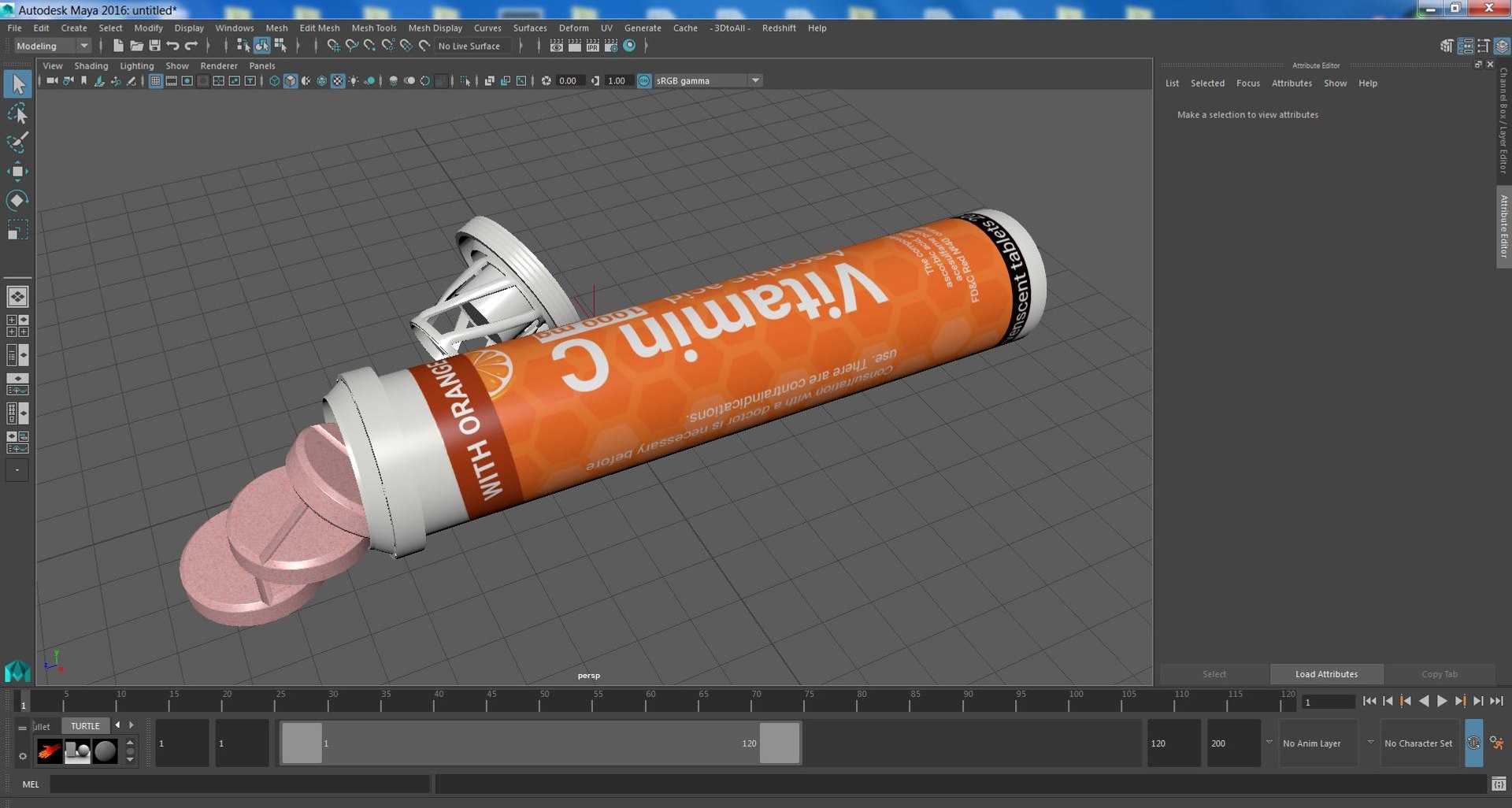Open Attribute Editor Focus menu
Image resolution: width=1512 pixels, height=808 pixels.
pyautogui.click(x=1247, y=83)
